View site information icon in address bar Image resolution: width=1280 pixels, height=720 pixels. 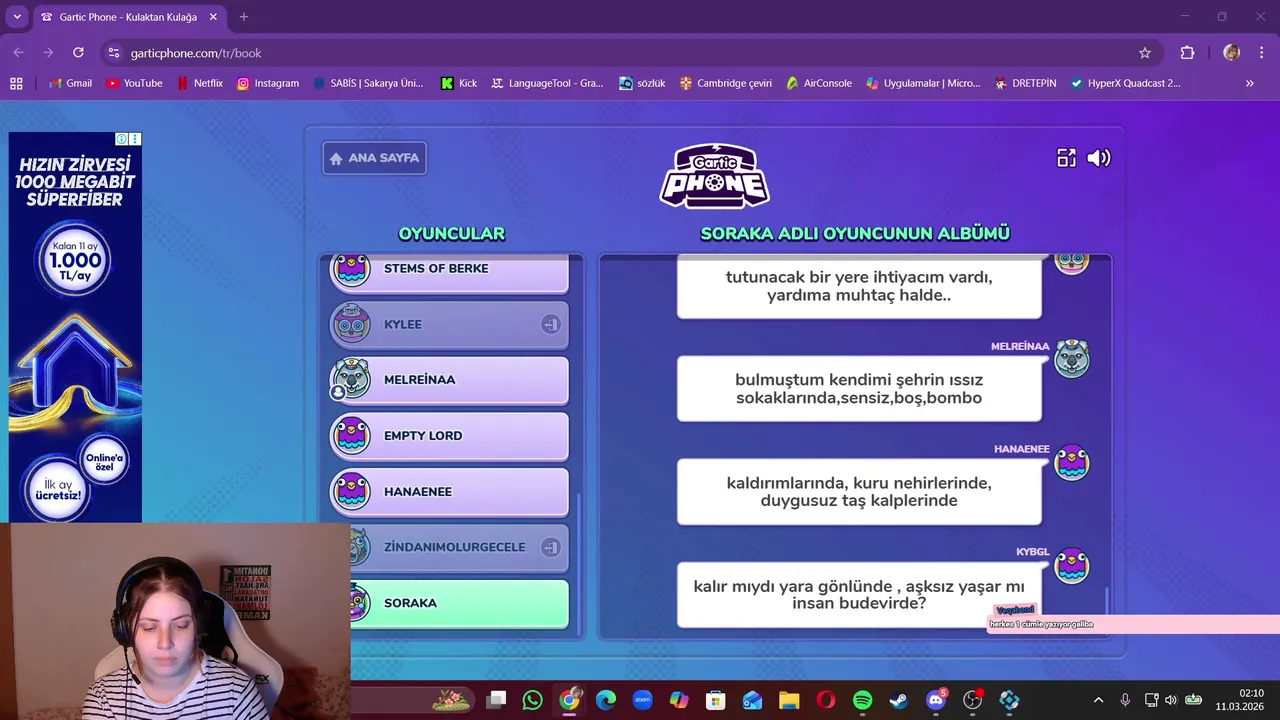coord(113,53)
